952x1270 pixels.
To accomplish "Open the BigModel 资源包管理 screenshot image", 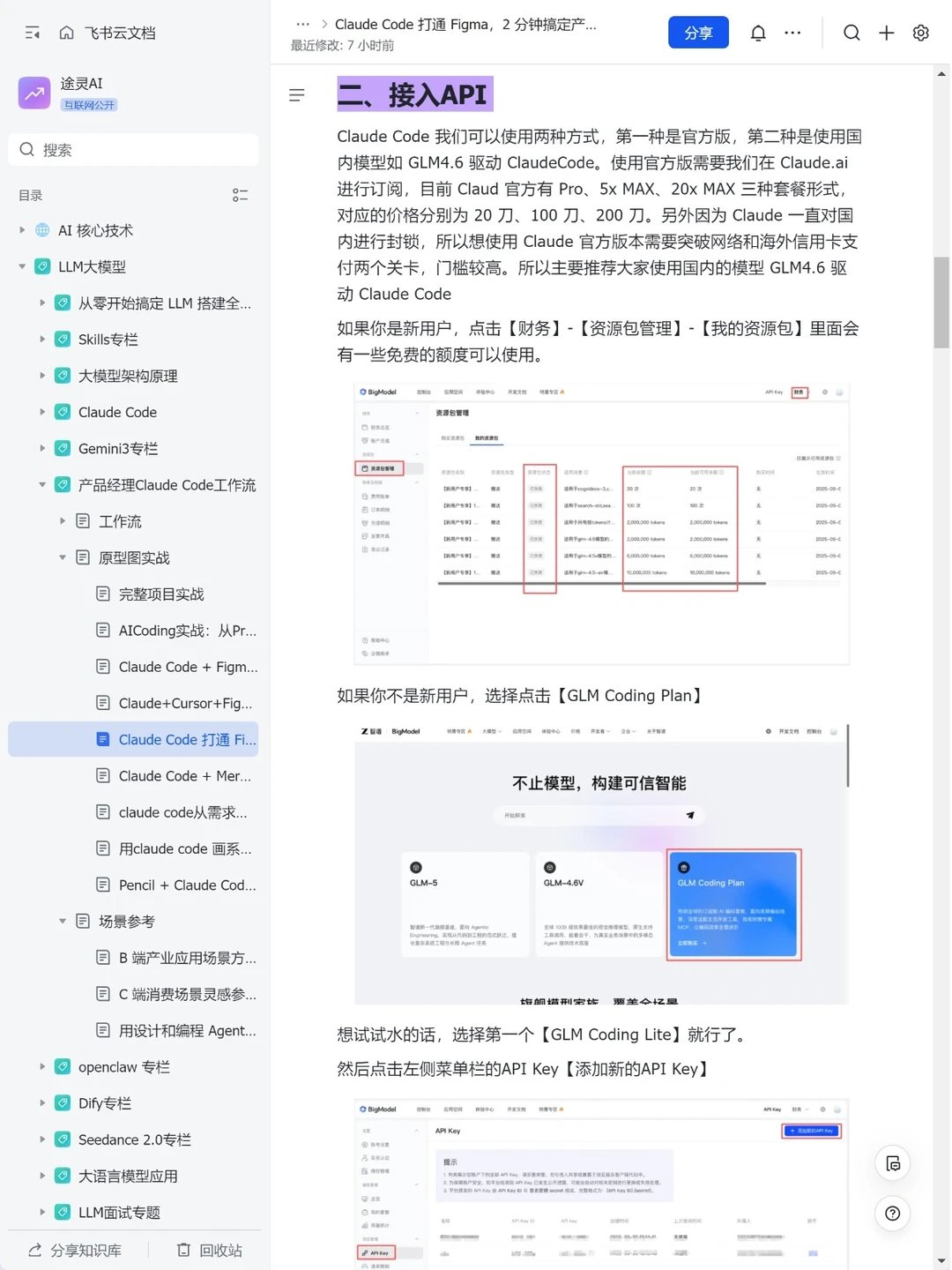I will point(602,523).
